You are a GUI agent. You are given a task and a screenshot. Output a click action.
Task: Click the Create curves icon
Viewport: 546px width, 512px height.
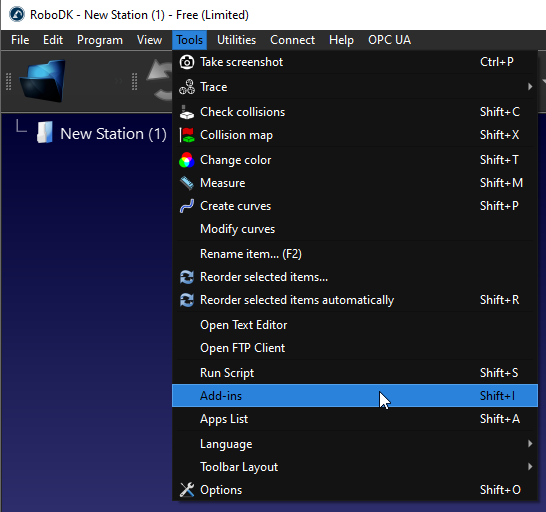187,206
